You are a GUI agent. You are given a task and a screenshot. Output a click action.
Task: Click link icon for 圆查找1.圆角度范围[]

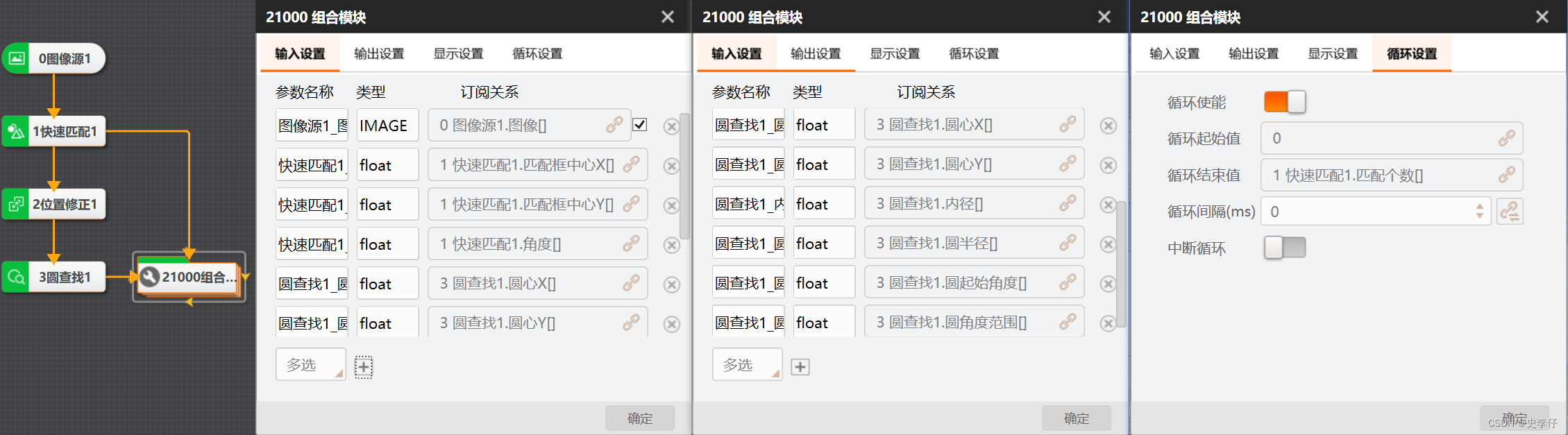(1068, 322)
